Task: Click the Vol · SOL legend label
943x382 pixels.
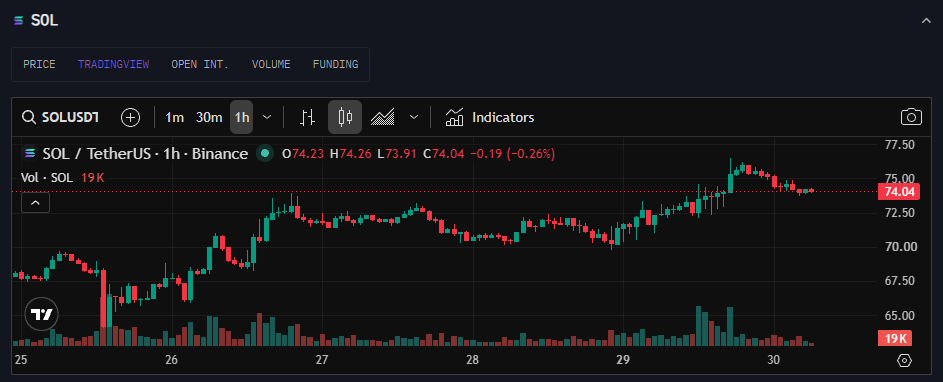Action: 47,177
